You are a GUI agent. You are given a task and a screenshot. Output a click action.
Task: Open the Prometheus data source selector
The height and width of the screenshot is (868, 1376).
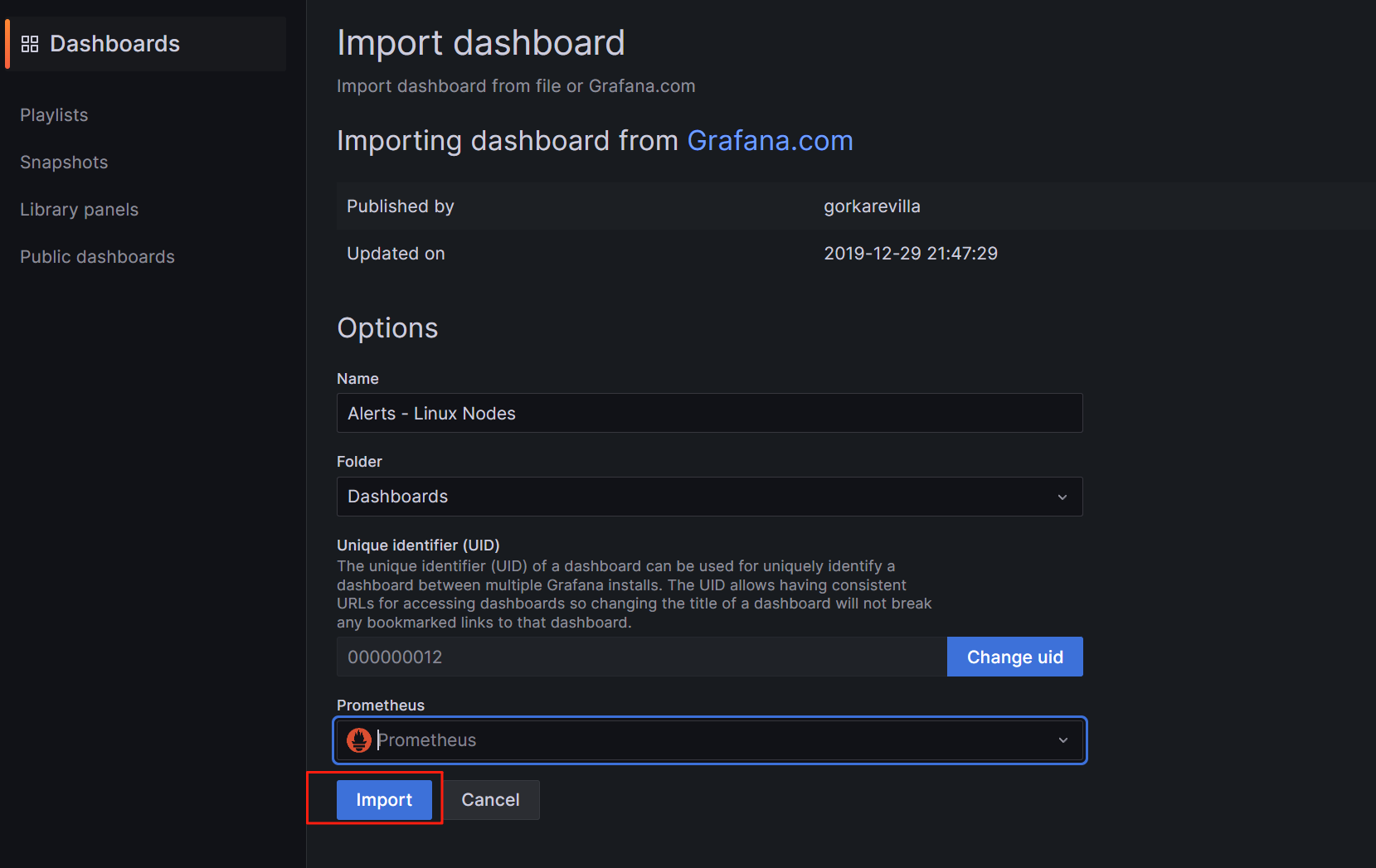pos(710,740)
